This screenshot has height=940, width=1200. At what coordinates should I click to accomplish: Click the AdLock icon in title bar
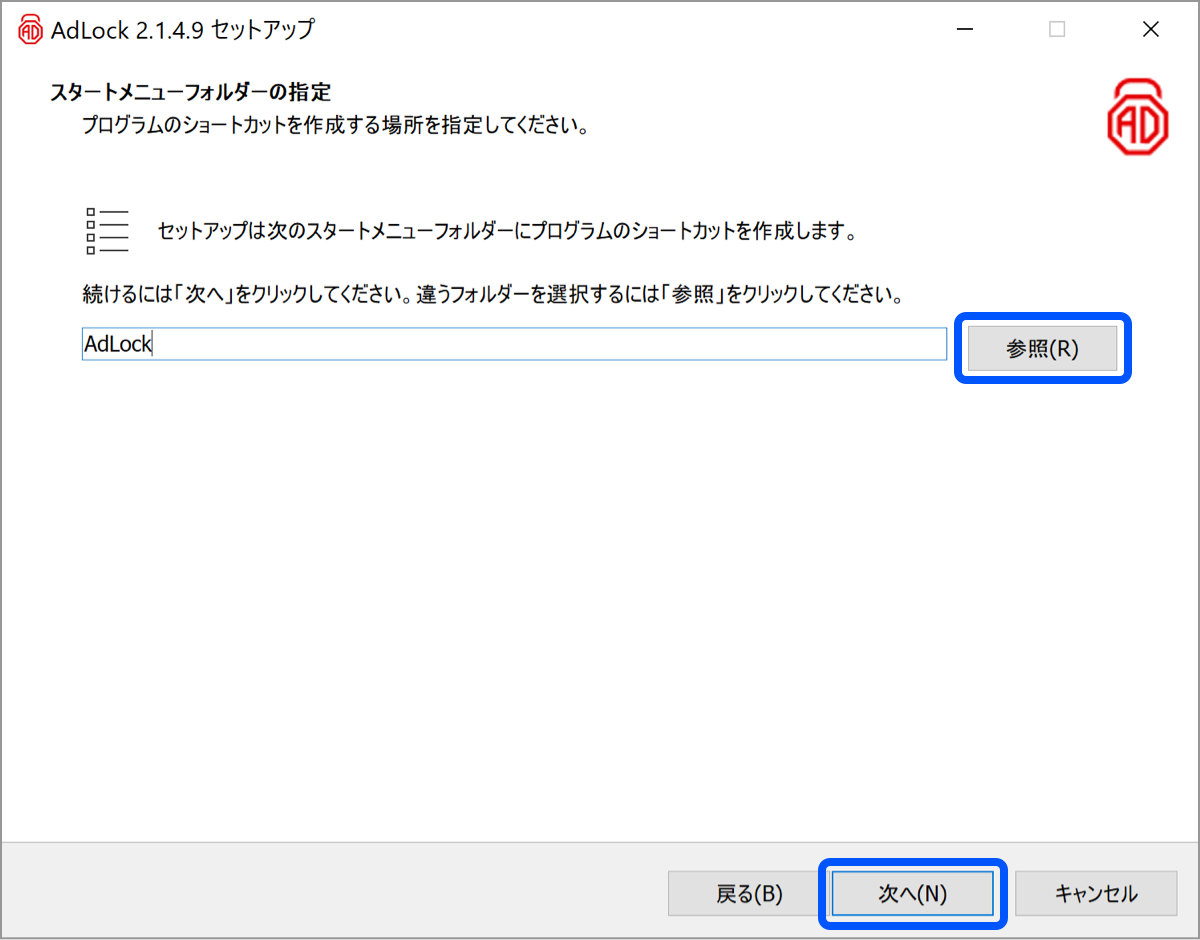coord(31,30)
